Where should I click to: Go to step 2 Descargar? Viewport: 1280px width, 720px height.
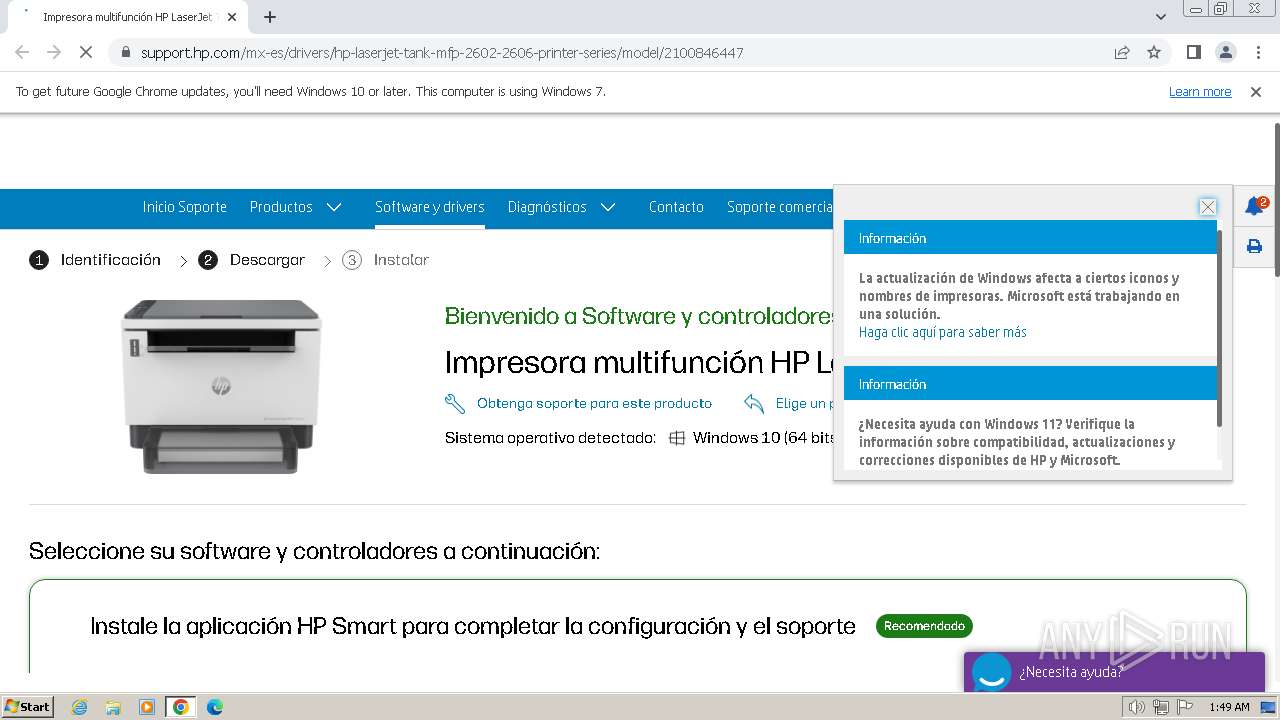tap(252, 260)
